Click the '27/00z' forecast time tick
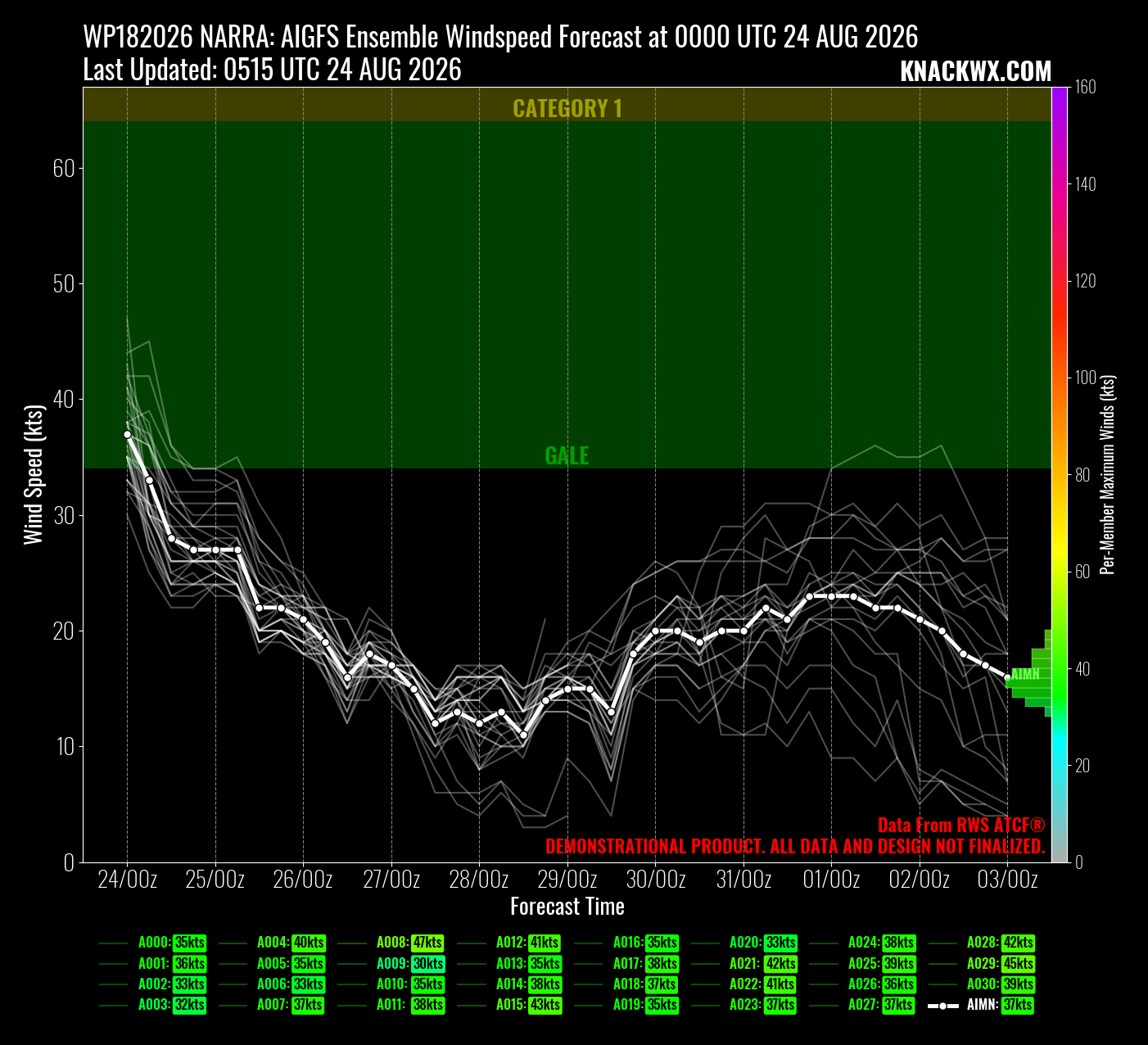This screenshot has height=1045, width=1148. pyautogui.click(x=391, y=880)
